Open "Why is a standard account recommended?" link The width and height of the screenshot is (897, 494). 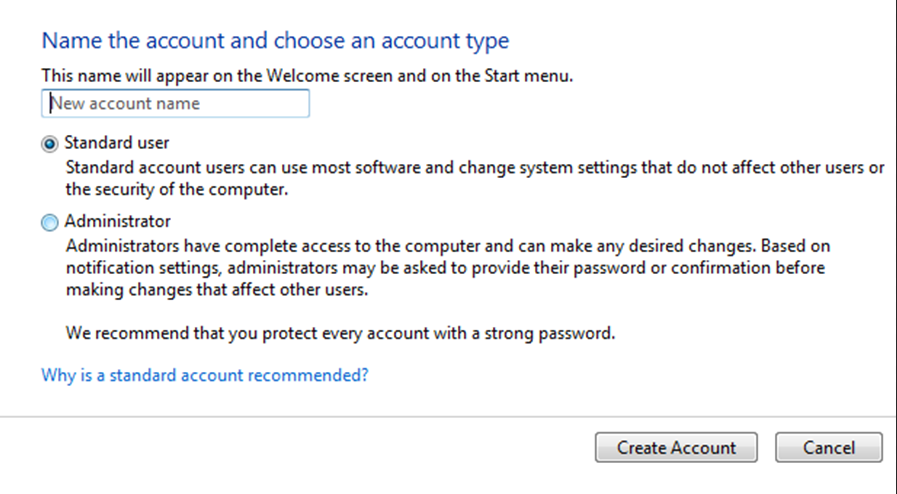pos(205,375)
